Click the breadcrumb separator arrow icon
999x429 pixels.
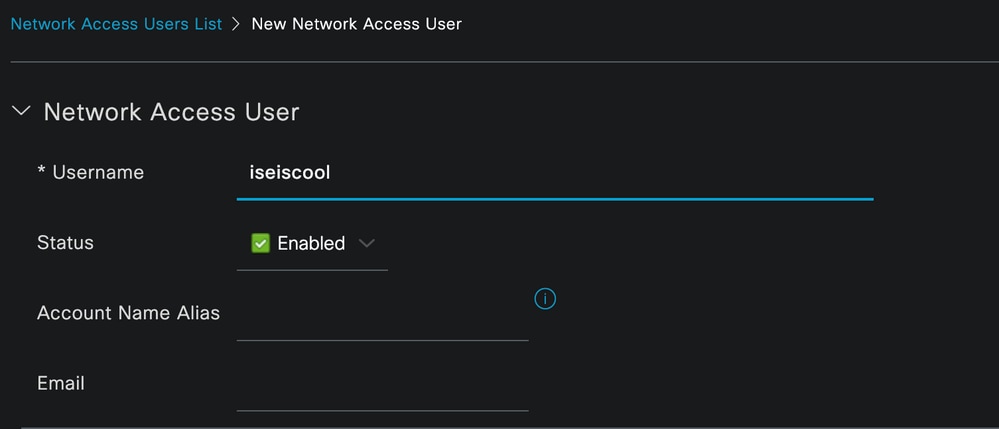(x=236, y=24)
